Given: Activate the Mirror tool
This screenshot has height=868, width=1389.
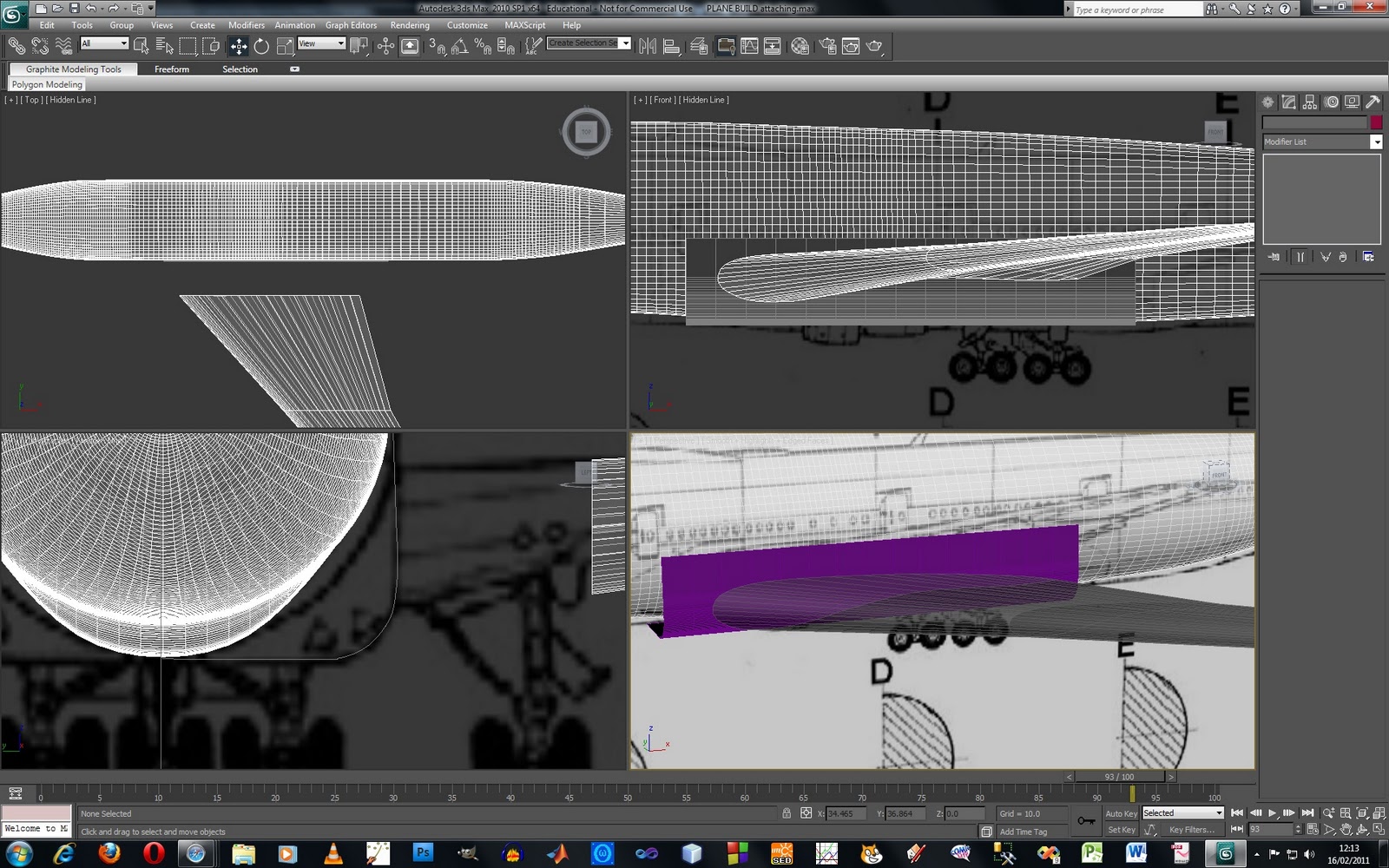Looking at the screenshot, I should click(x=648, y=46).
